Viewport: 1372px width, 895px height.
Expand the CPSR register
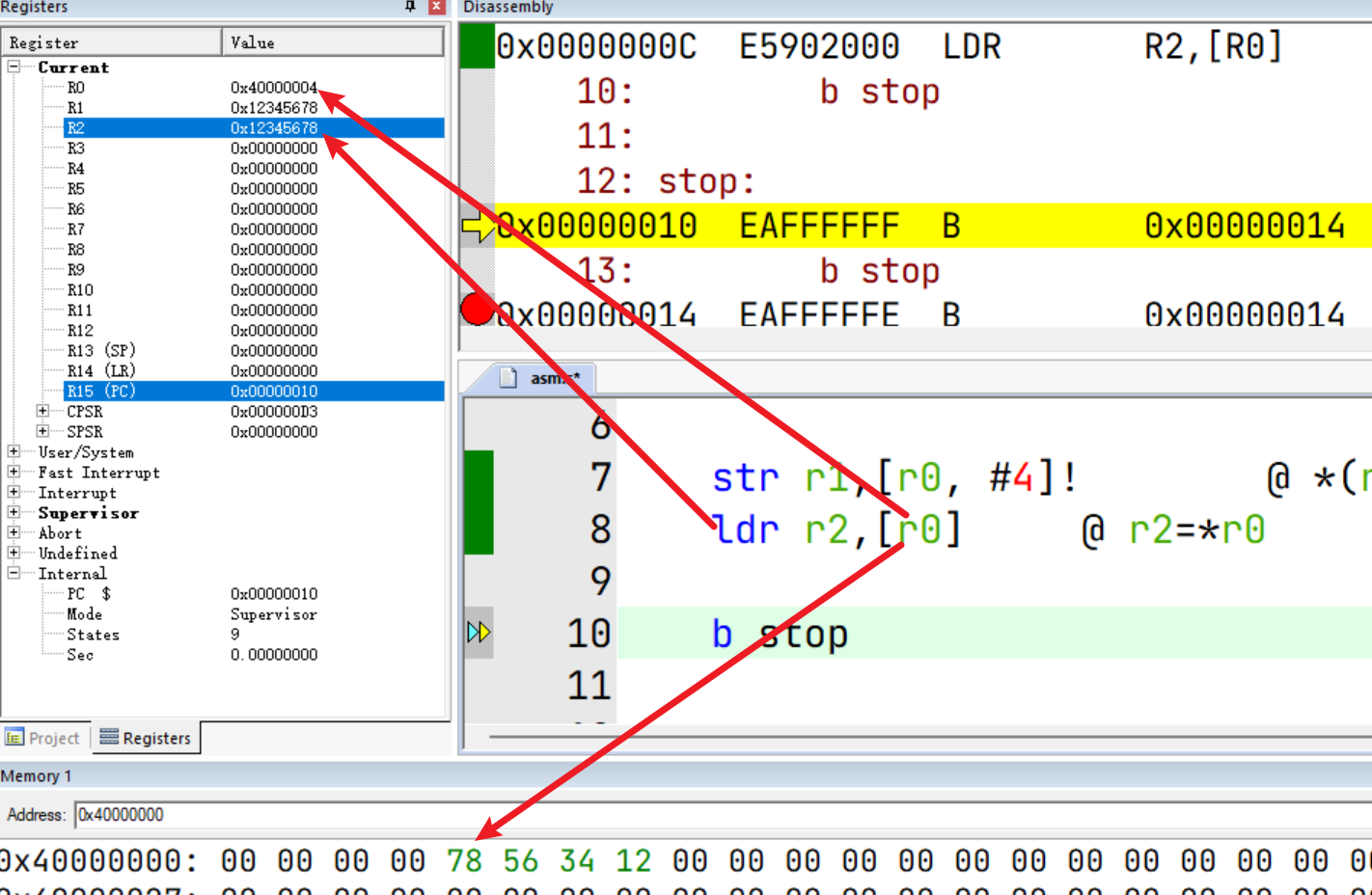[x=42, y=411]
